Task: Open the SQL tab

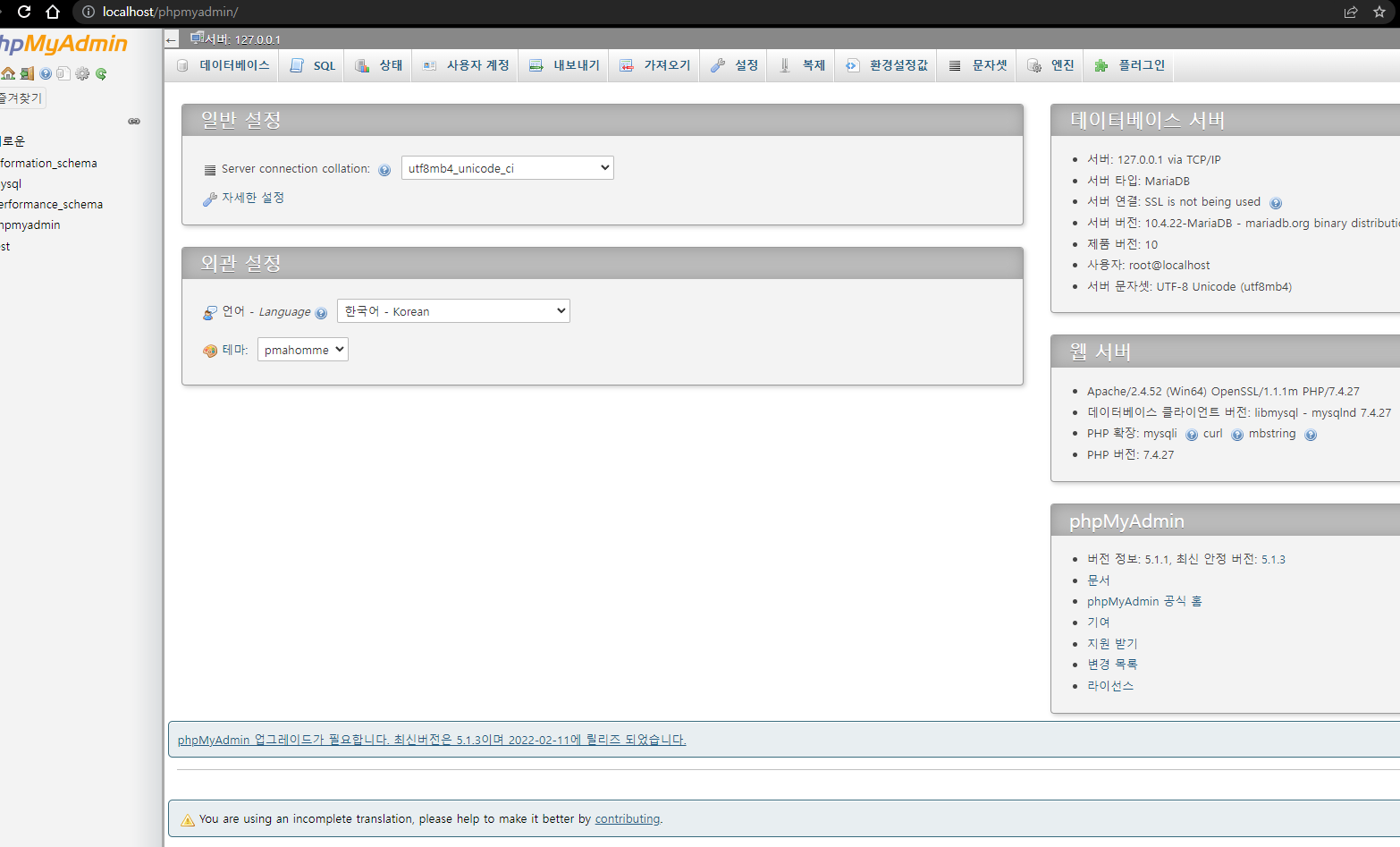Action: [x=313, y=65]
